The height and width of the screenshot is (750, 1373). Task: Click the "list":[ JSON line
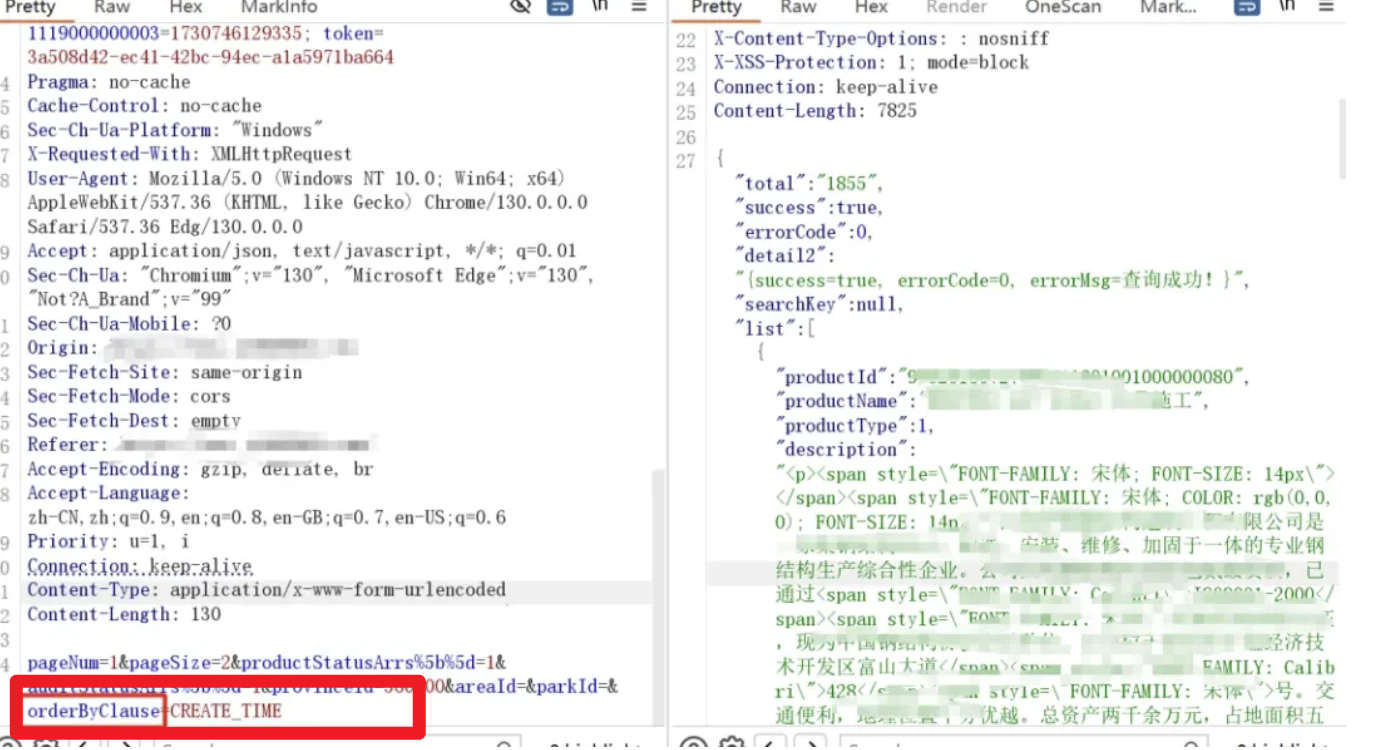[x=775, y=328]
